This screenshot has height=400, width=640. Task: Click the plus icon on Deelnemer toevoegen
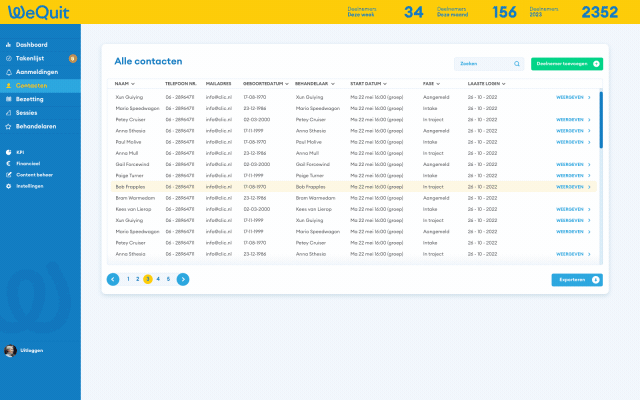(596, 64)
